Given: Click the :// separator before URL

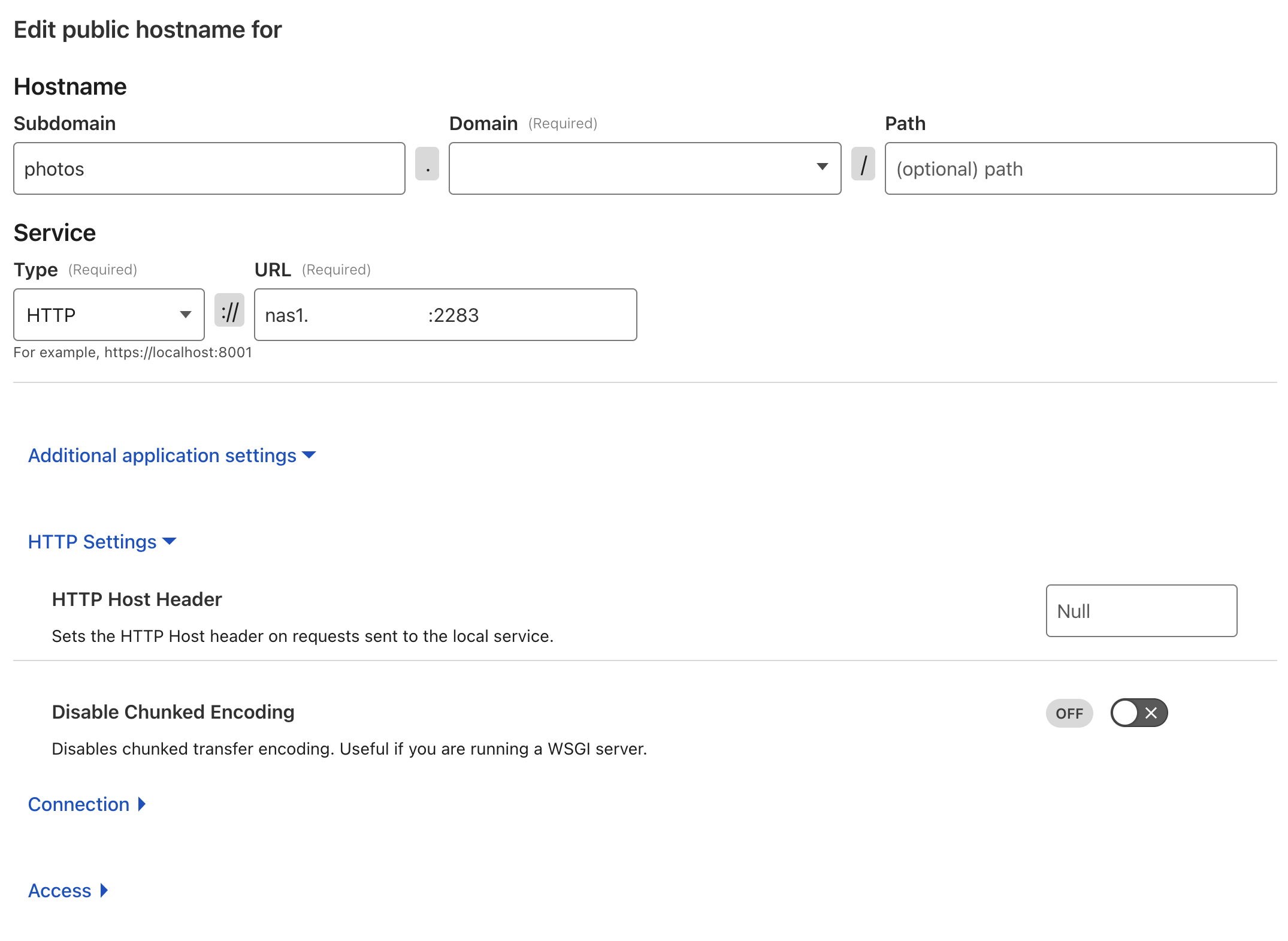Looking at the screenshot, I should (x=229, y=310).
